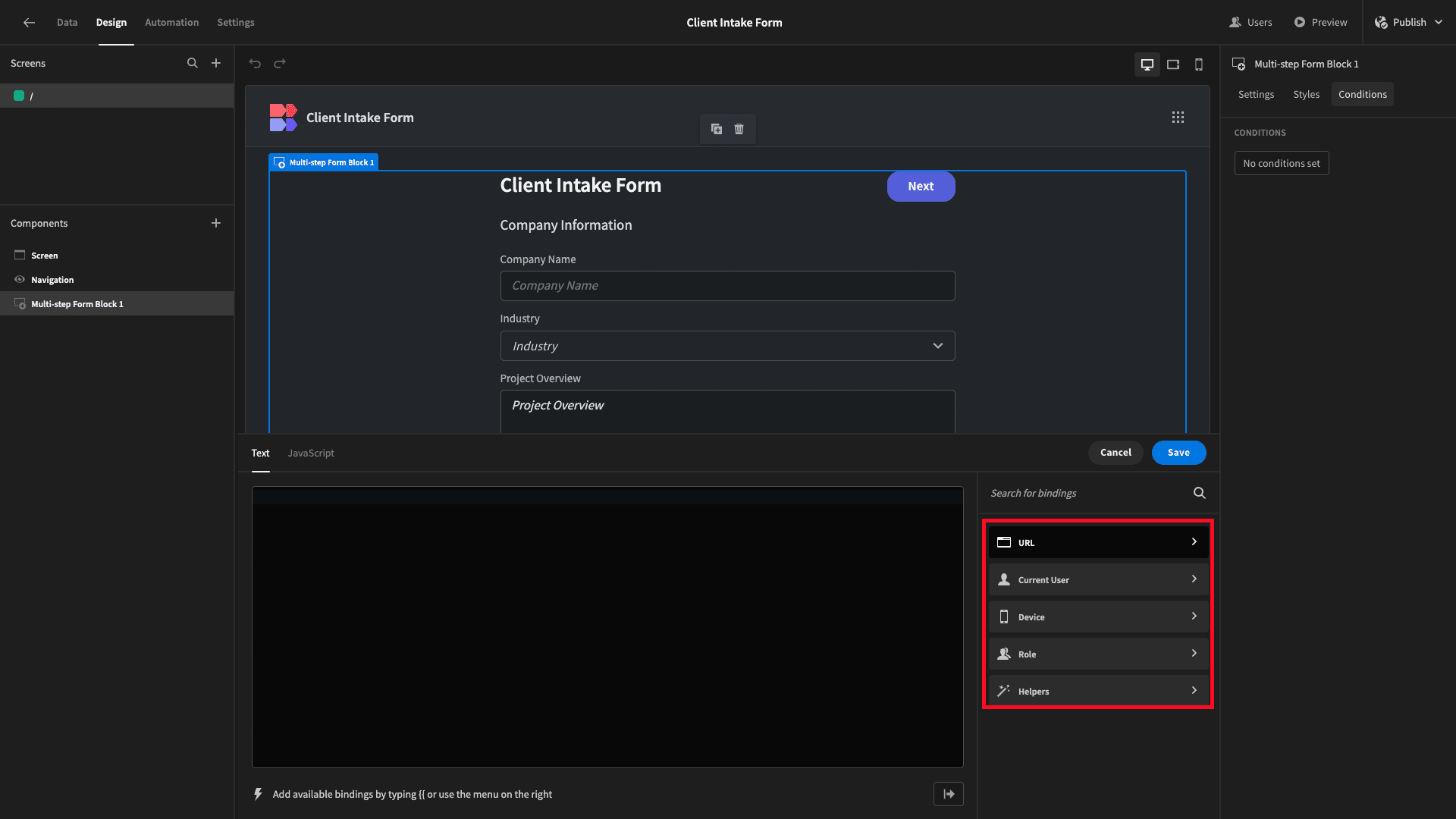Select the Screen component in tree
Screen dimensions: 1456x819
[x=117, y=256]
